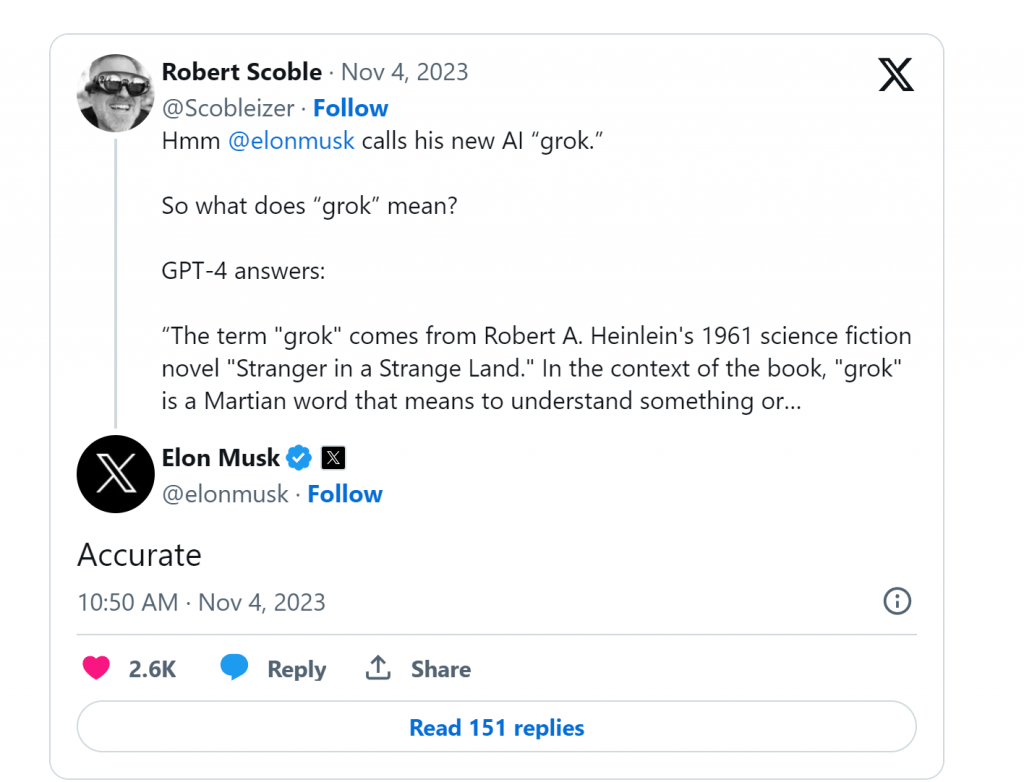Like the tweet with the heart icon

tap(96, 668)
